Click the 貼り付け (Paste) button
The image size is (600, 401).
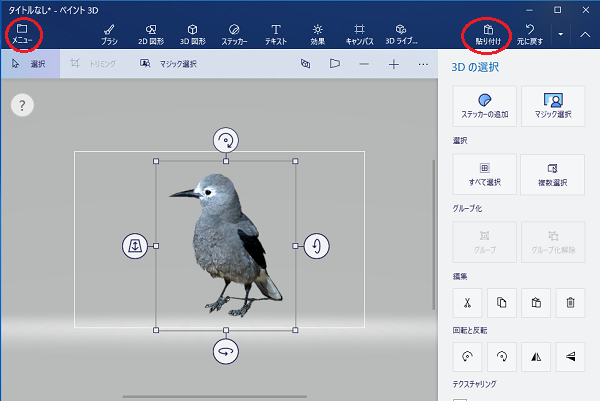tap(487, 35)
